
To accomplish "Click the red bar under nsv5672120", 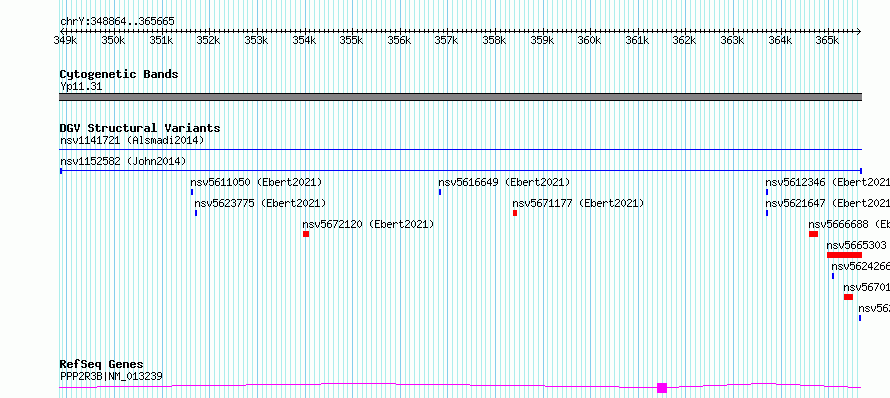I will [306, 234].
